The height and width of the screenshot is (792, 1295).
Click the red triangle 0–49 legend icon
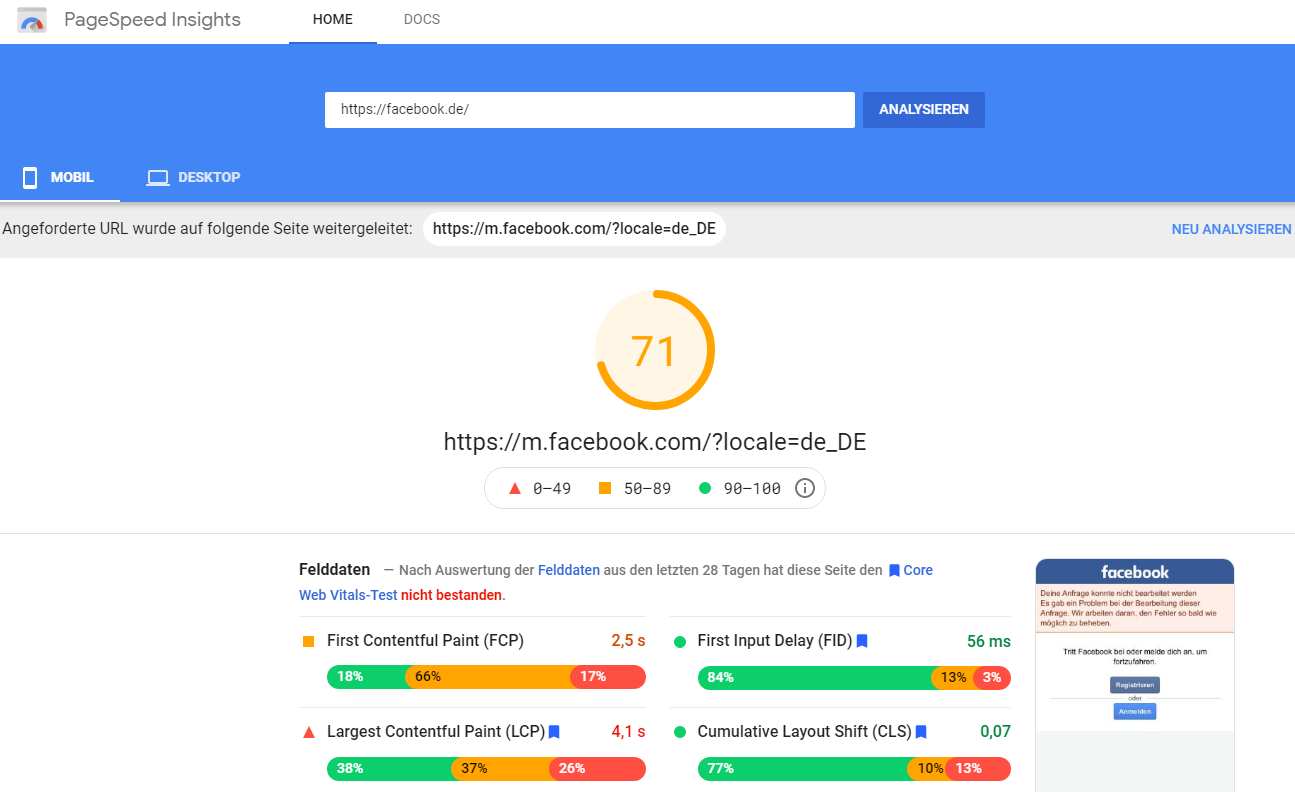tap(515, 488)
